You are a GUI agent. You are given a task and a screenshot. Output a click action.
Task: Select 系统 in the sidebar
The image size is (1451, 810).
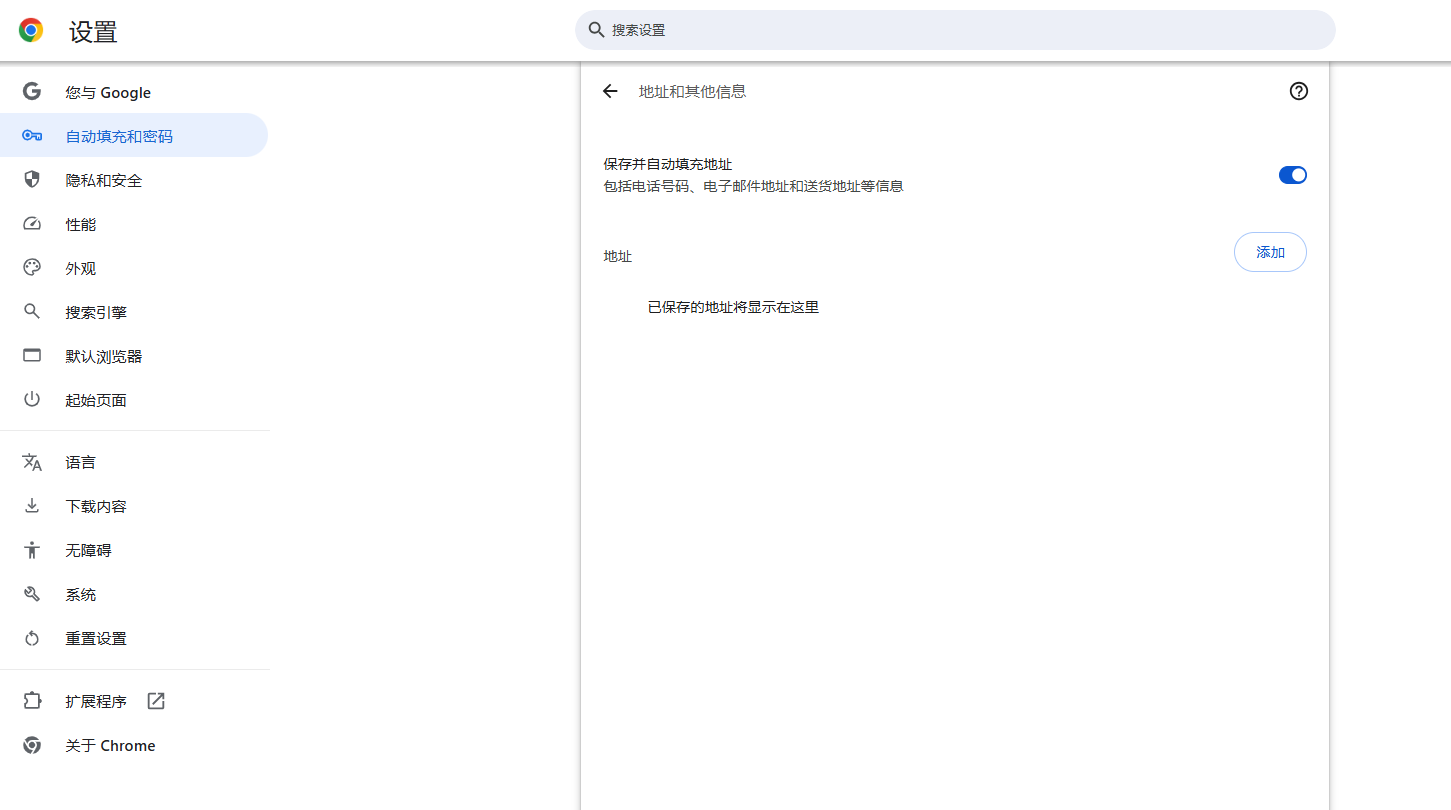pyautogui.click(x=135, y=594)
